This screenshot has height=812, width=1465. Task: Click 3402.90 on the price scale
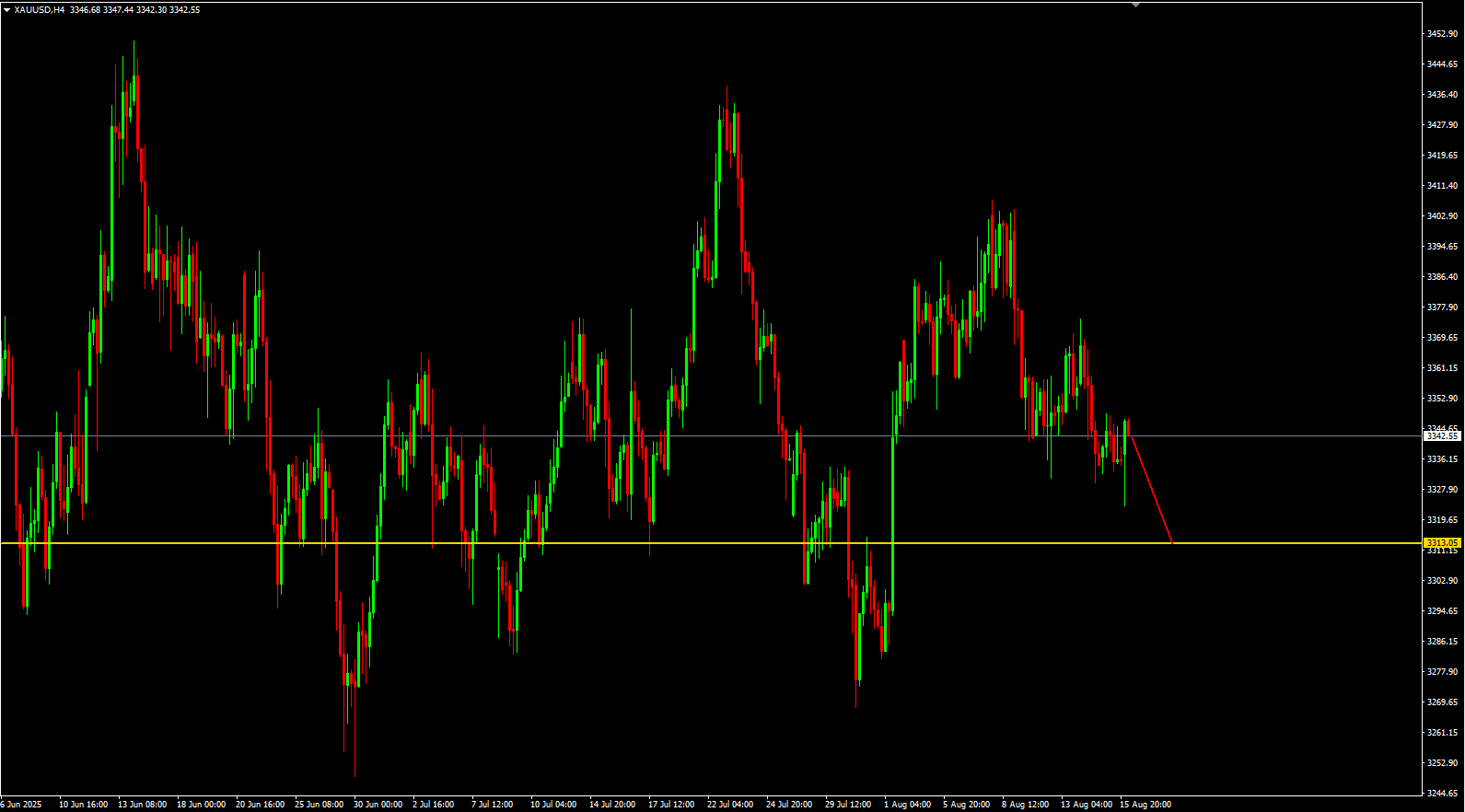point(1442,216)
